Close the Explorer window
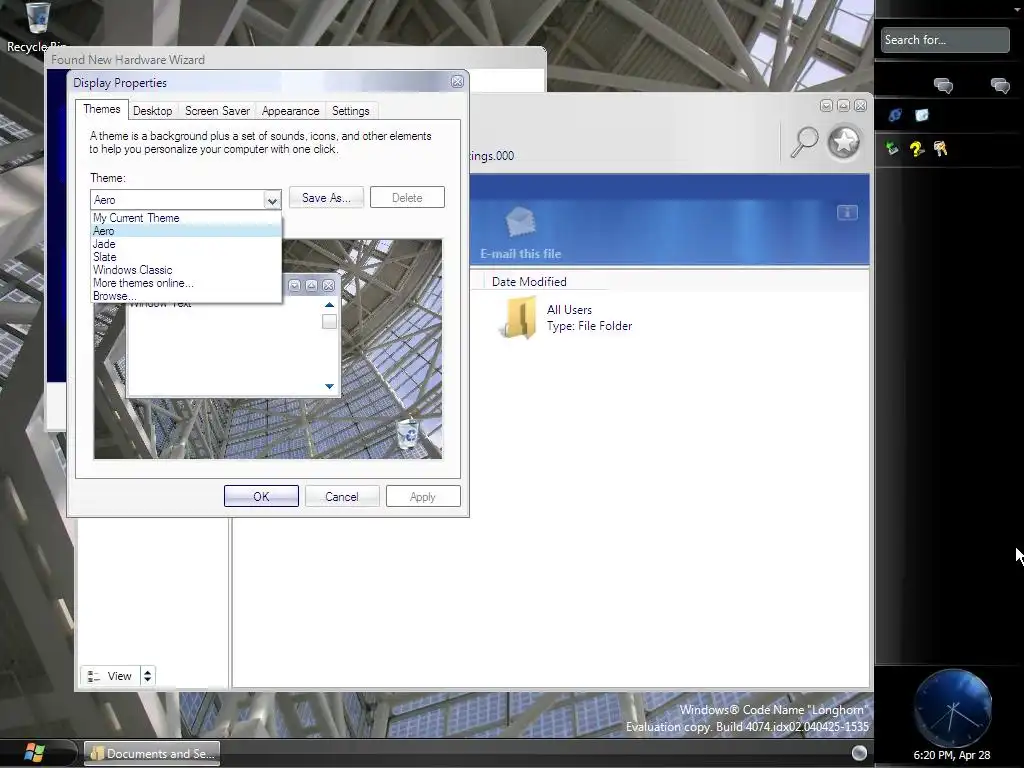 pyautogui.click(x=860, y=105)
